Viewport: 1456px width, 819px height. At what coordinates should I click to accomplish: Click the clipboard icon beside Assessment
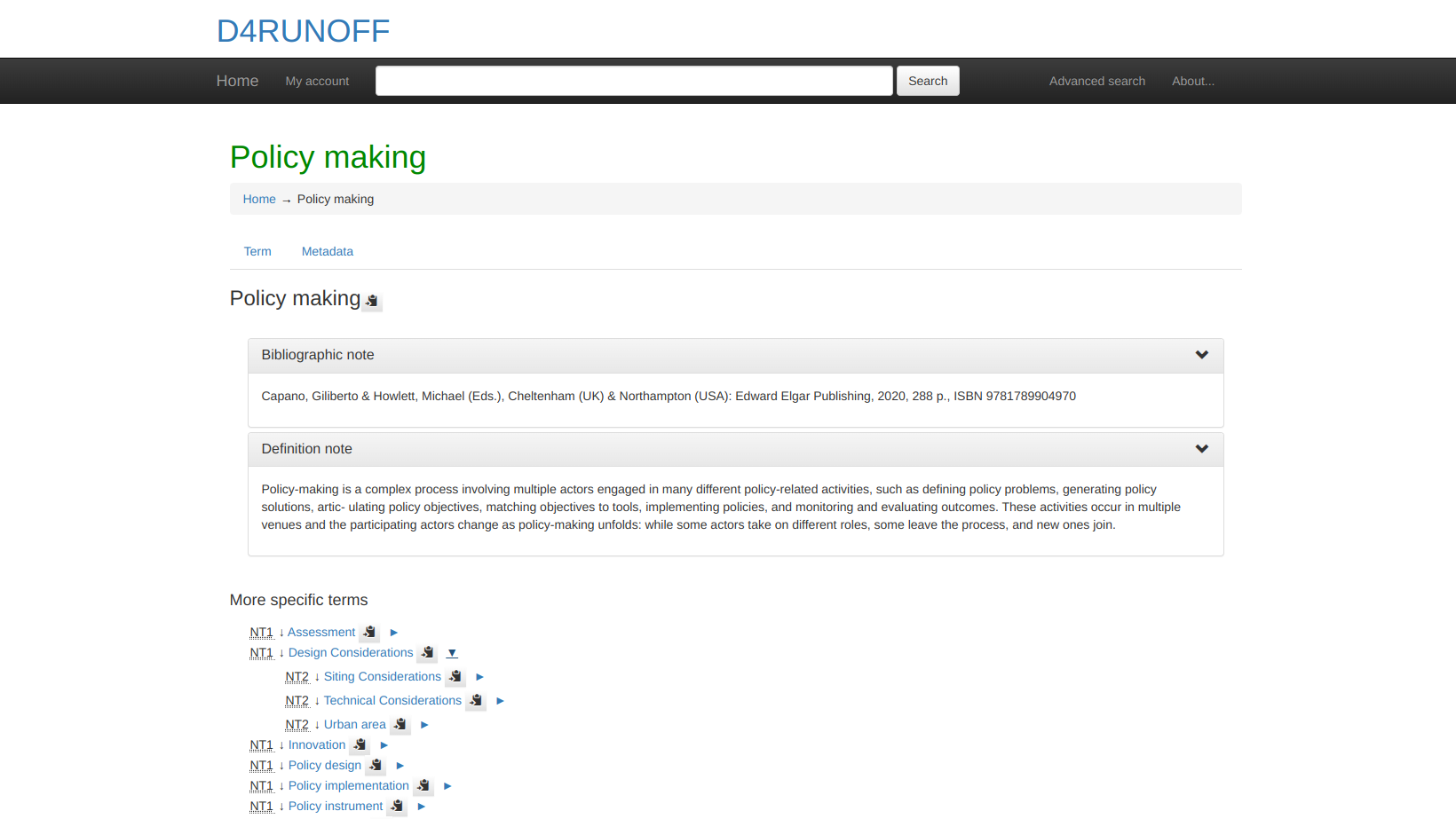369,633
